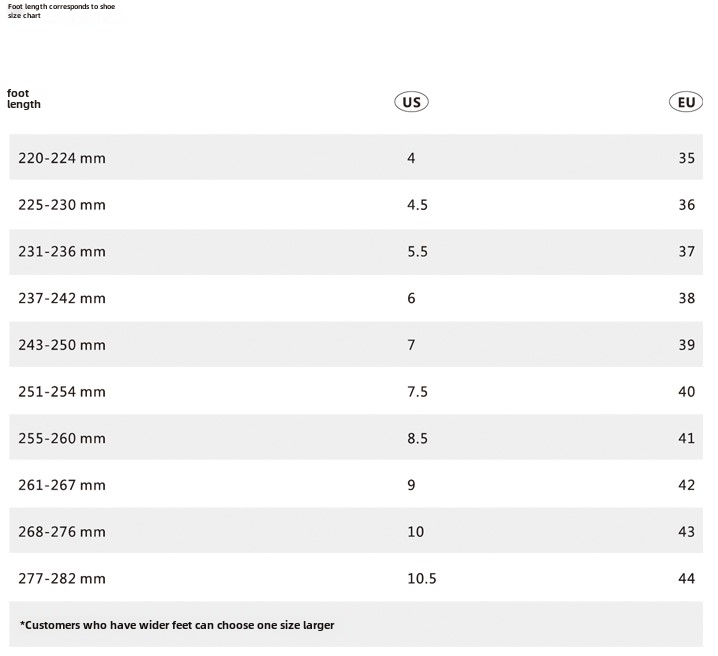Image resolution: width=718 pixels, height=656 pixels.
Task: Choose US size 10 in the table
Action: [x=415, y=532]
